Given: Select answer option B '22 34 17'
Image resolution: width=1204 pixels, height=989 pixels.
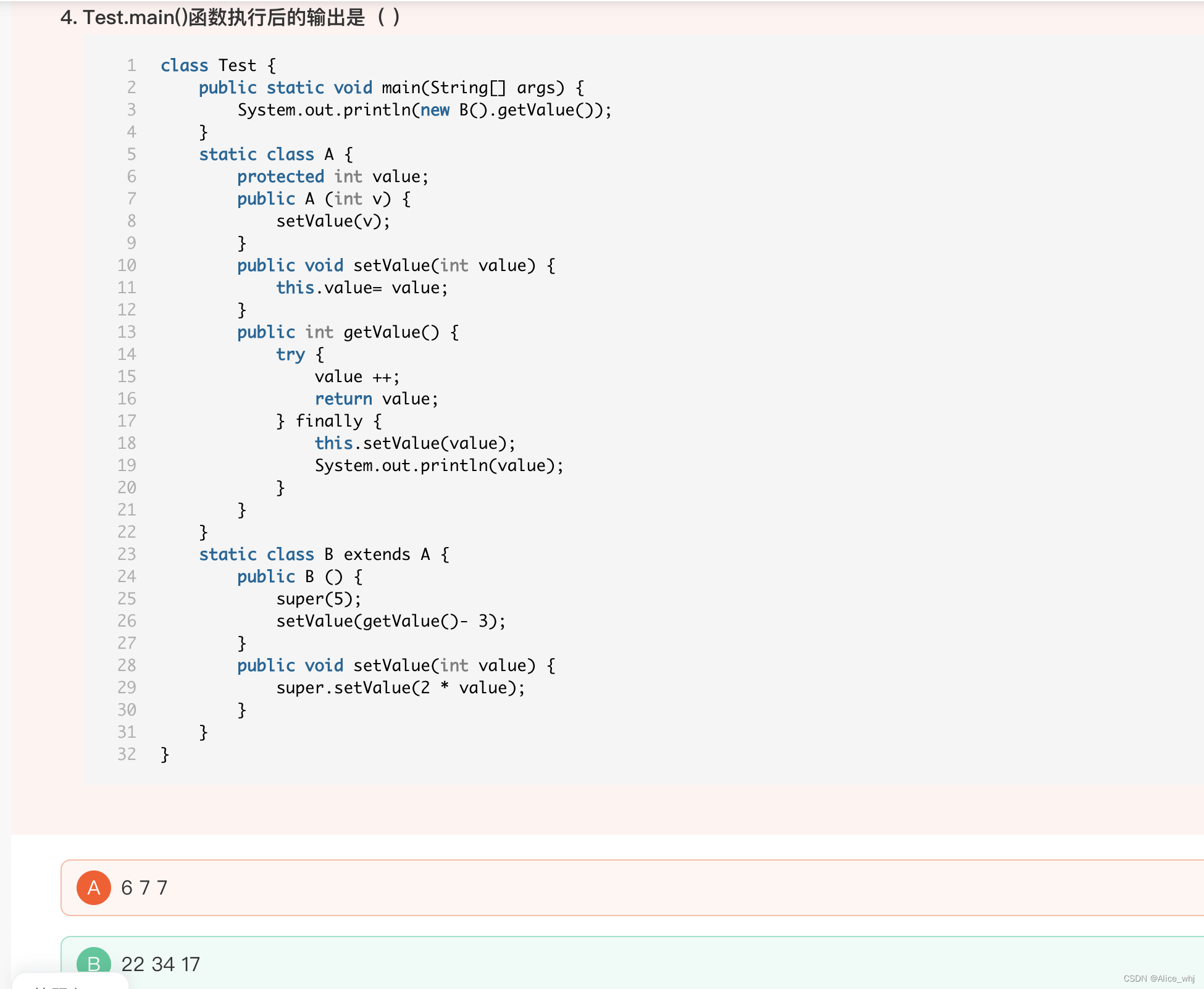Looking at the screenshot, I should (x=632, y=962).
